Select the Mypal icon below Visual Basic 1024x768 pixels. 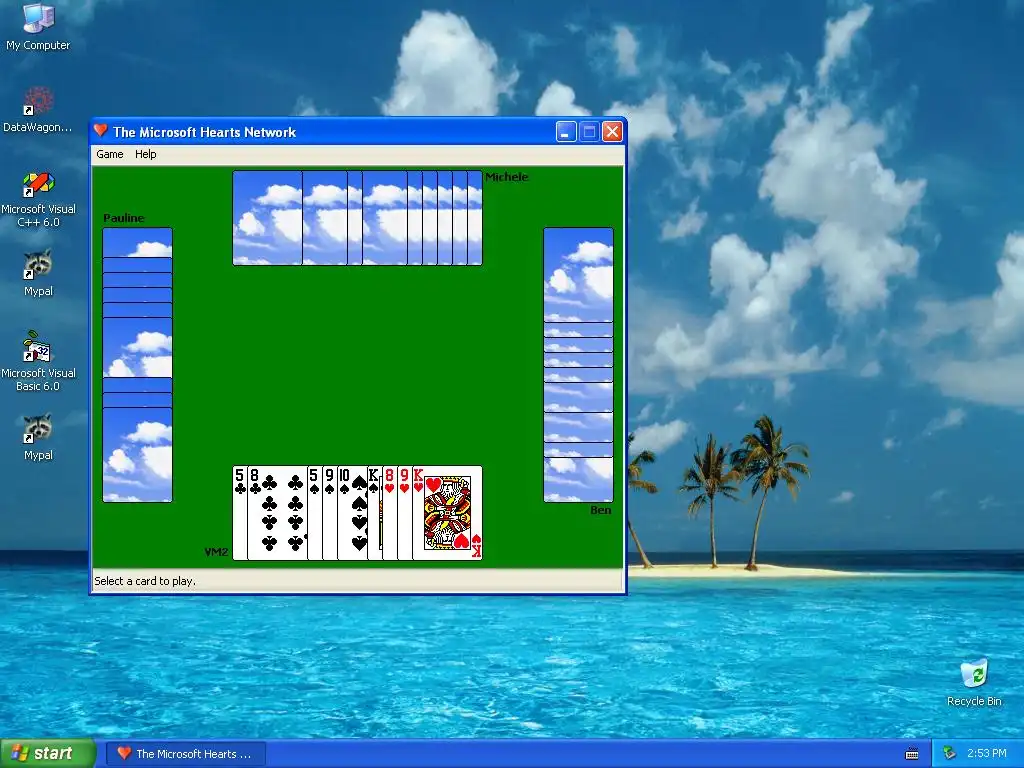pos(38,437)
